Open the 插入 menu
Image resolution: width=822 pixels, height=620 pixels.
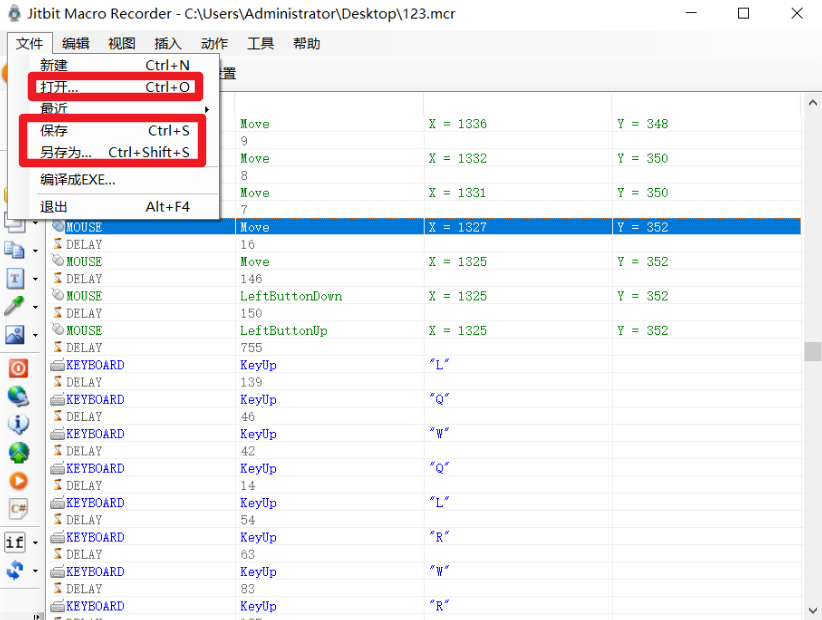[168, 43]
